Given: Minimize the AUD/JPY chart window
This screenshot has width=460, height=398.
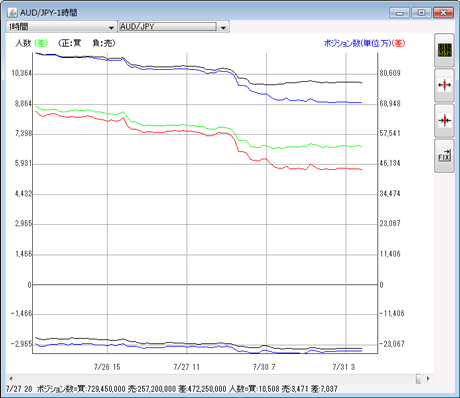Looking at the screenshot, I should (x=400, y=13).
